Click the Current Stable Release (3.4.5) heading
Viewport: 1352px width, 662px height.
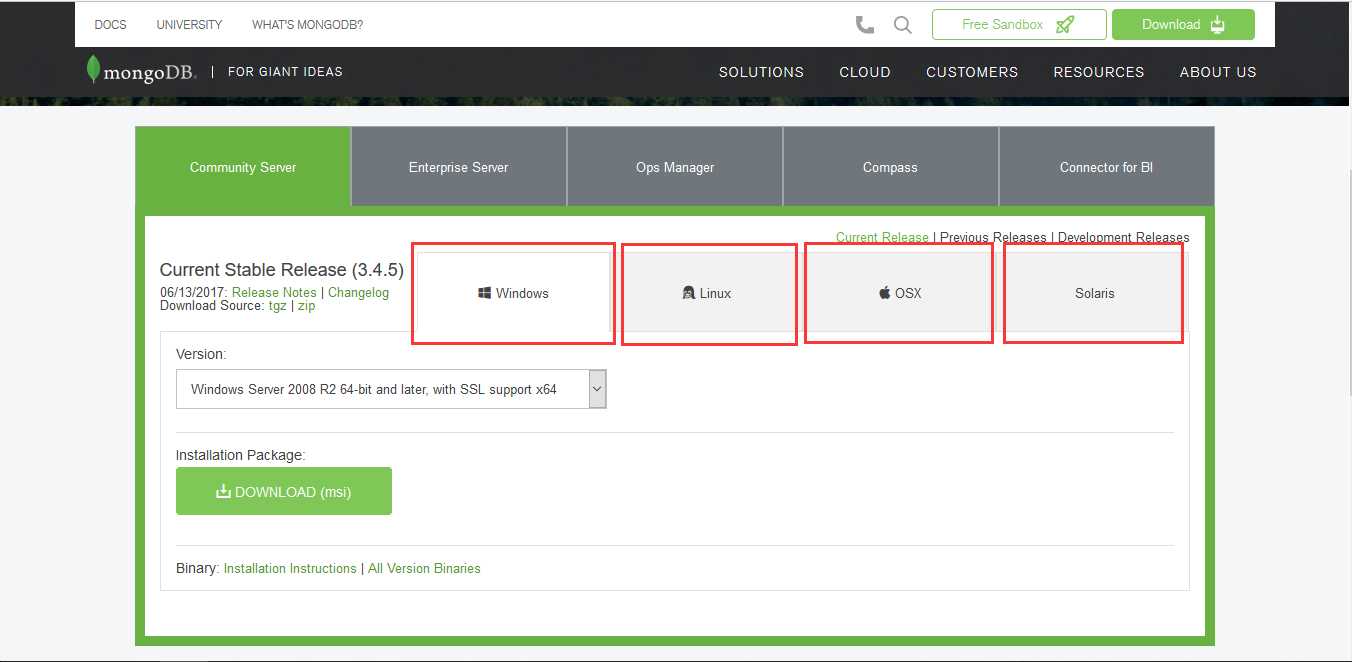(282, 270)
